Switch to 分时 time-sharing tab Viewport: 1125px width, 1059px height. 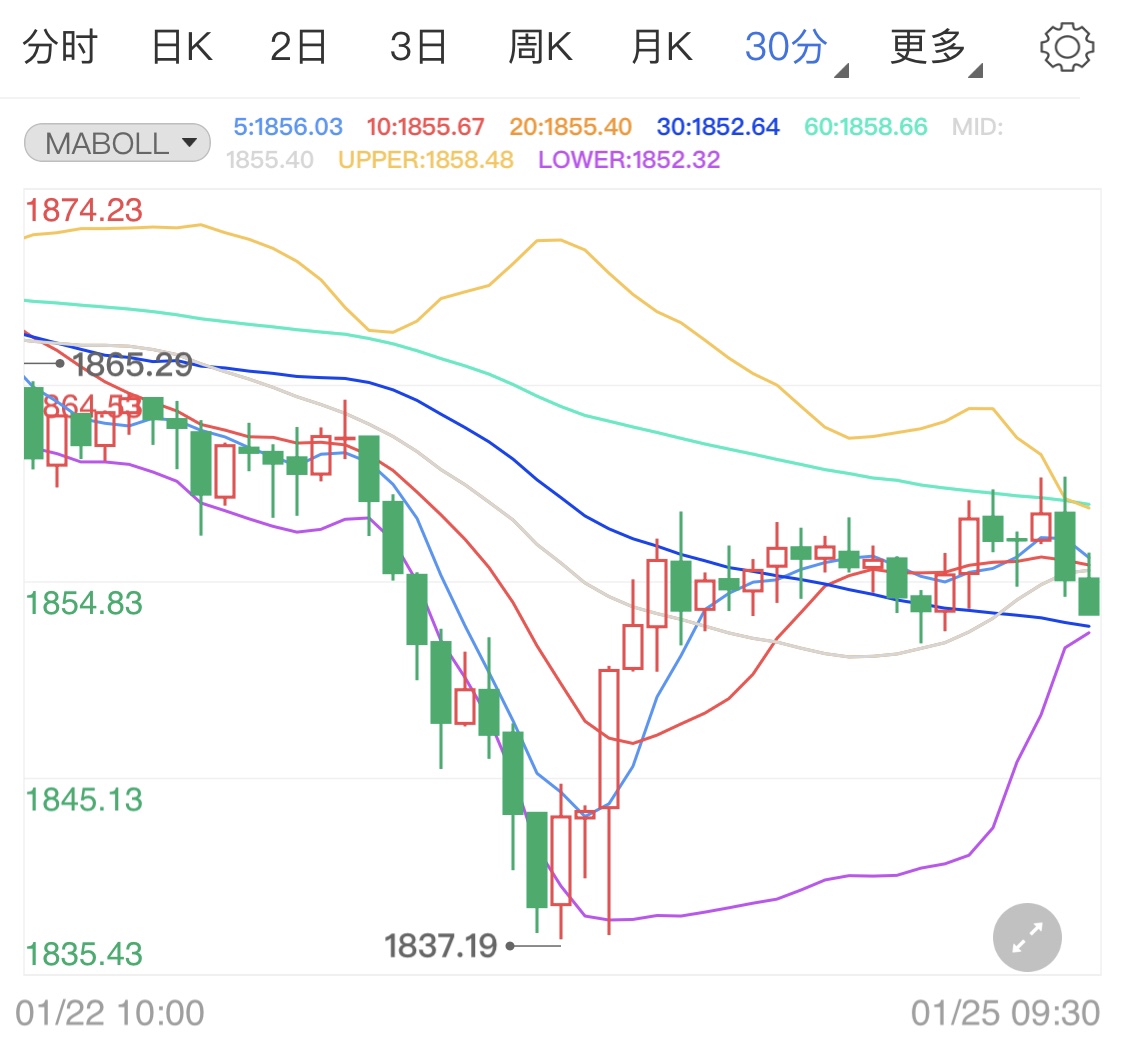[x=60, y=47]
